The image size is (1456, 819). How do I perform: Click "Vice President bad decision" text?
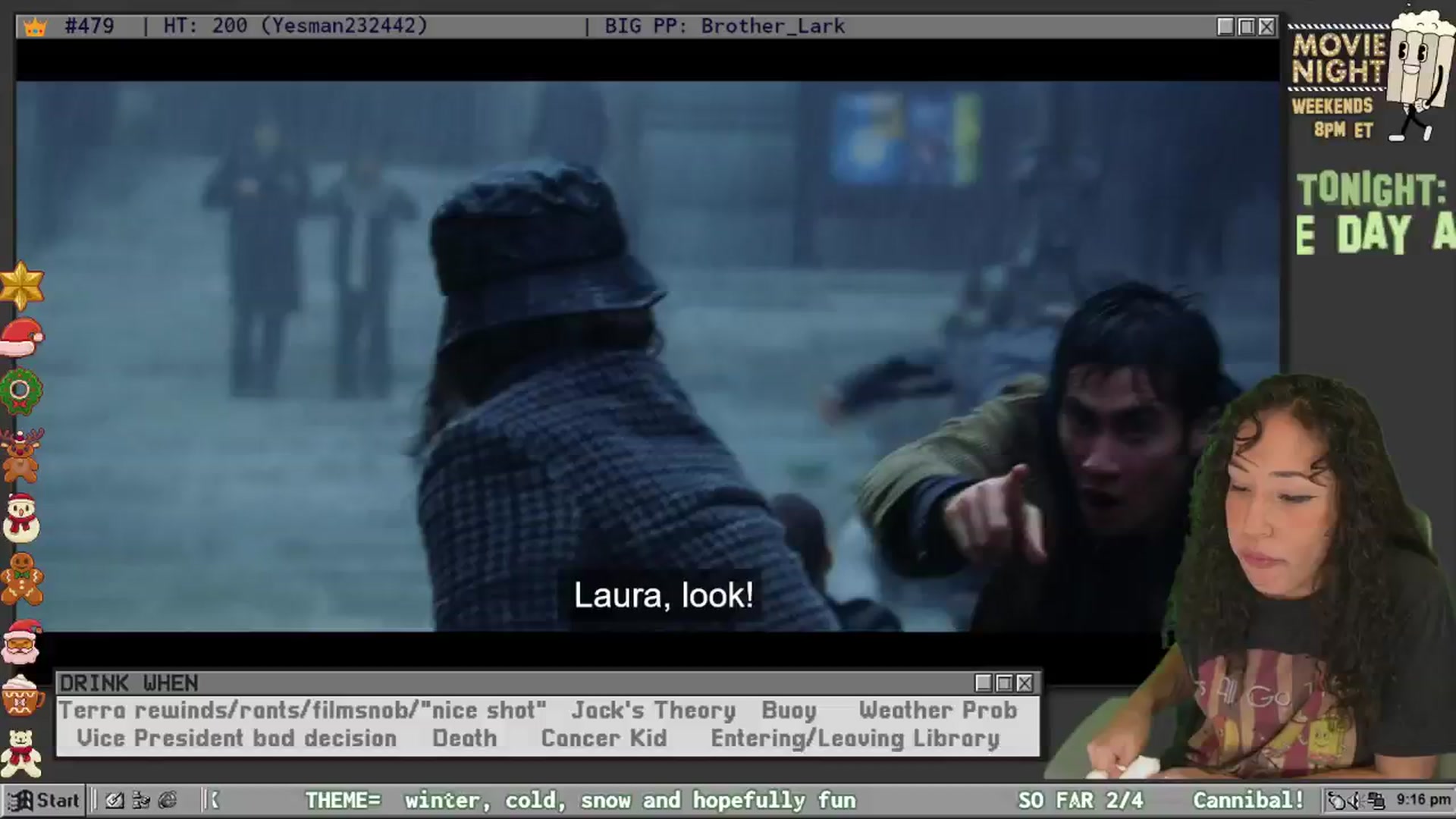237,739
